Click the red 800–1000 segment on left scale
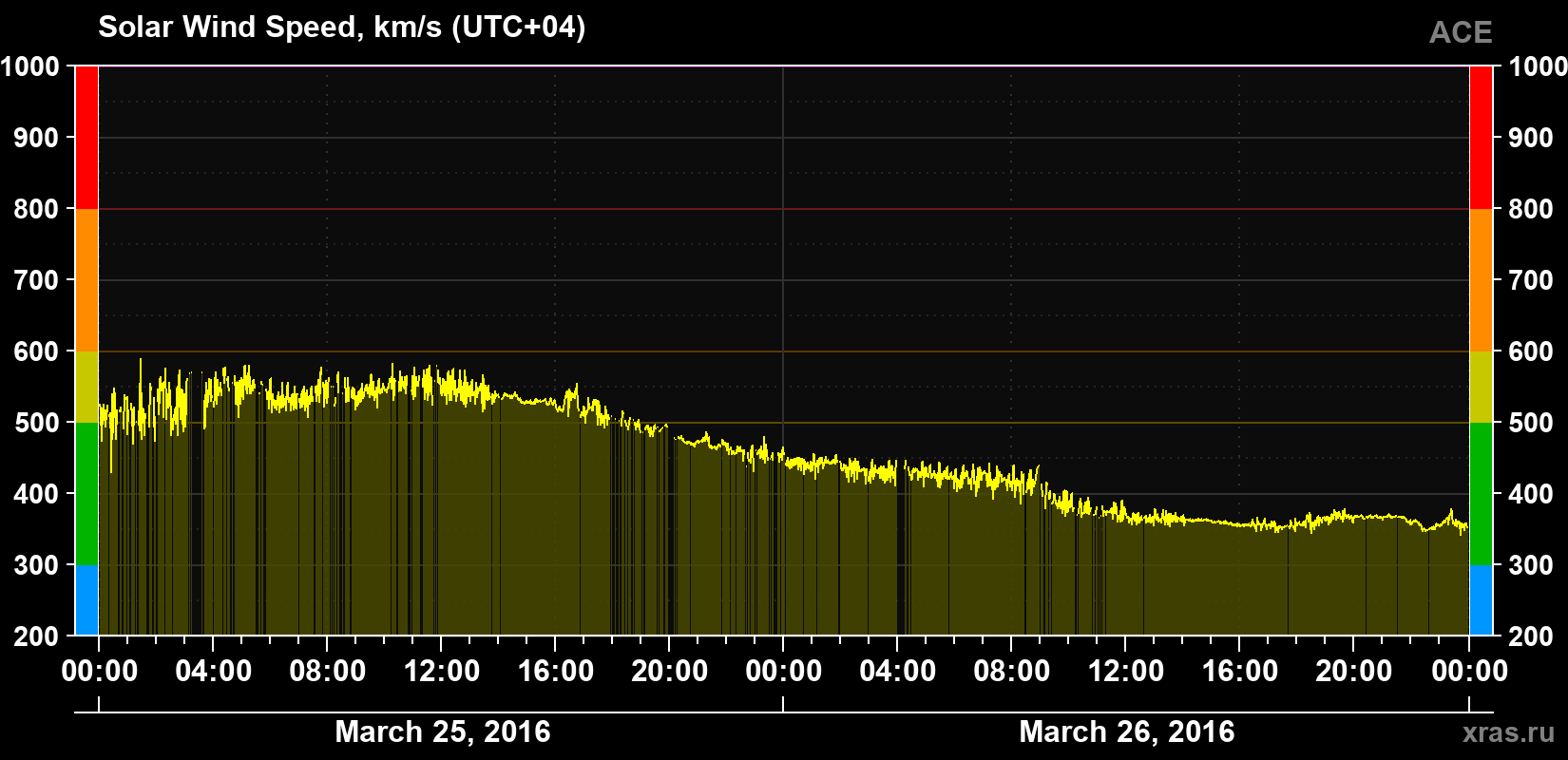 tap(86, 138)
